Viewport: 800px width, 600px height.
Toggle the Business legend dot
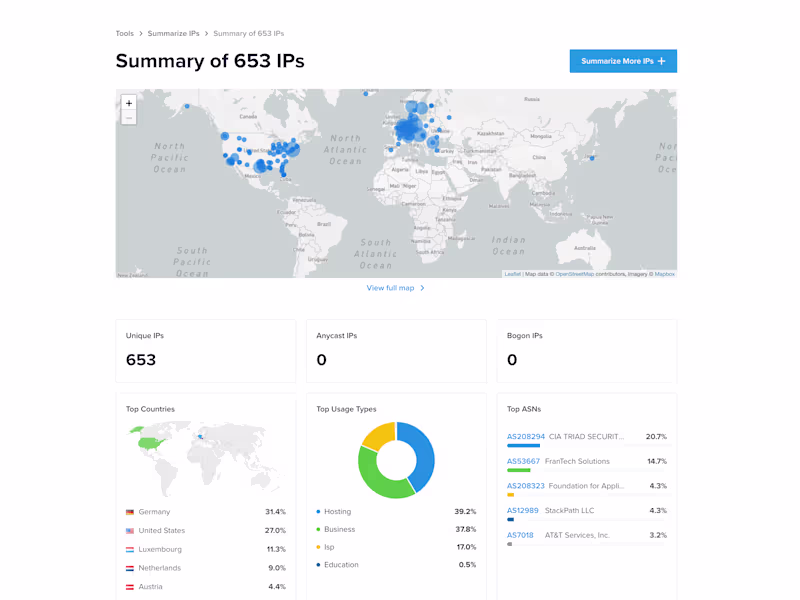click(x=318, y=529)
